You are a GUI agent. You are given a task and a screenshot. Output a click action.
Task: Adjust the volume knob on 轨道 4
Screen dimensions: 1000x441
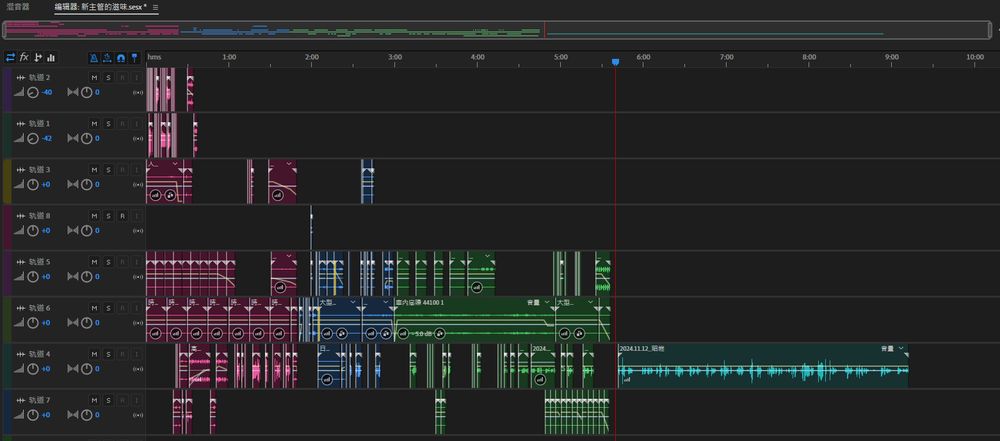[33, 369]
